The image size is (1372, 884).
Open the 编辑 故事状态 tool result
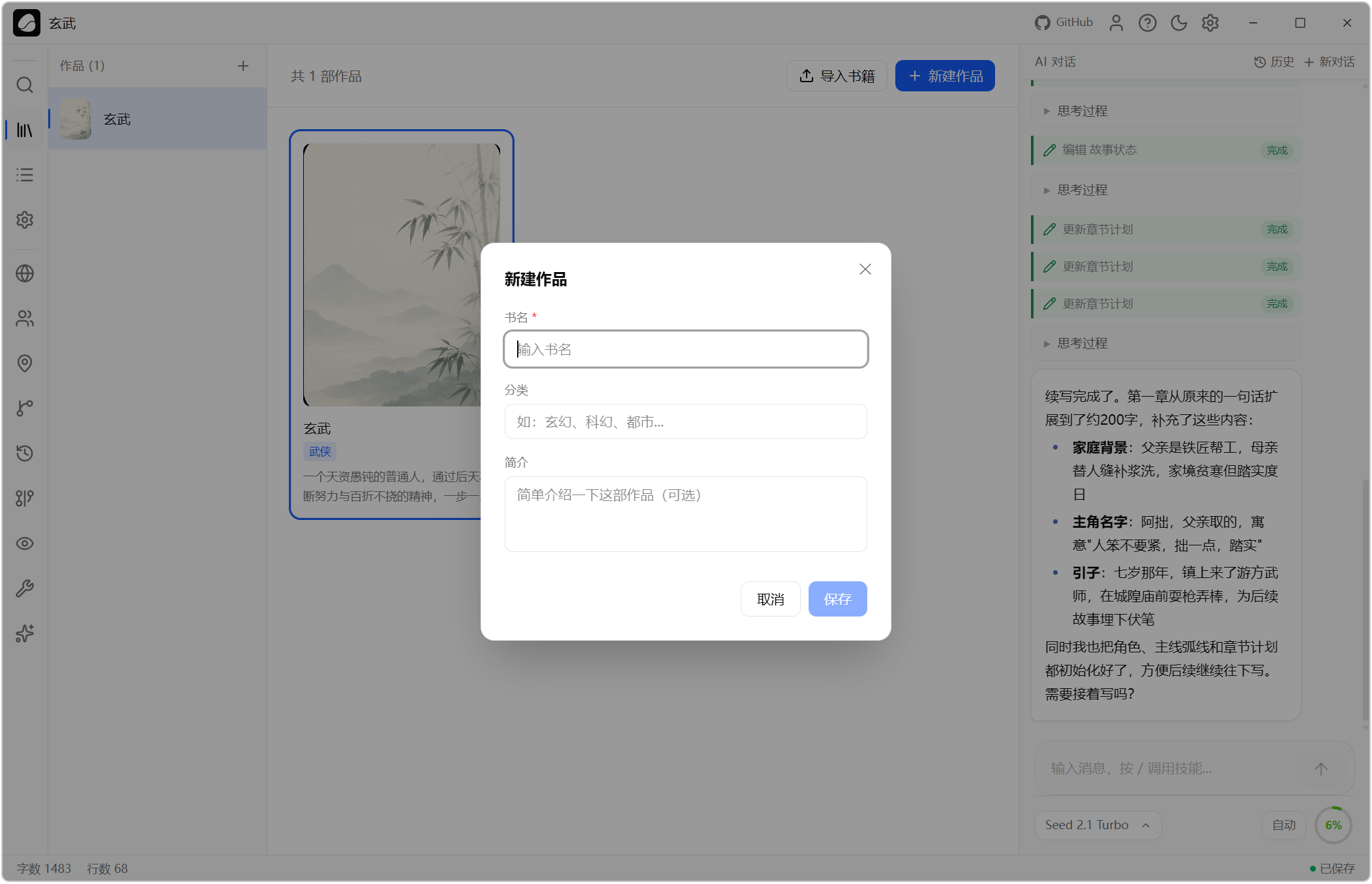coord(1166,150)
